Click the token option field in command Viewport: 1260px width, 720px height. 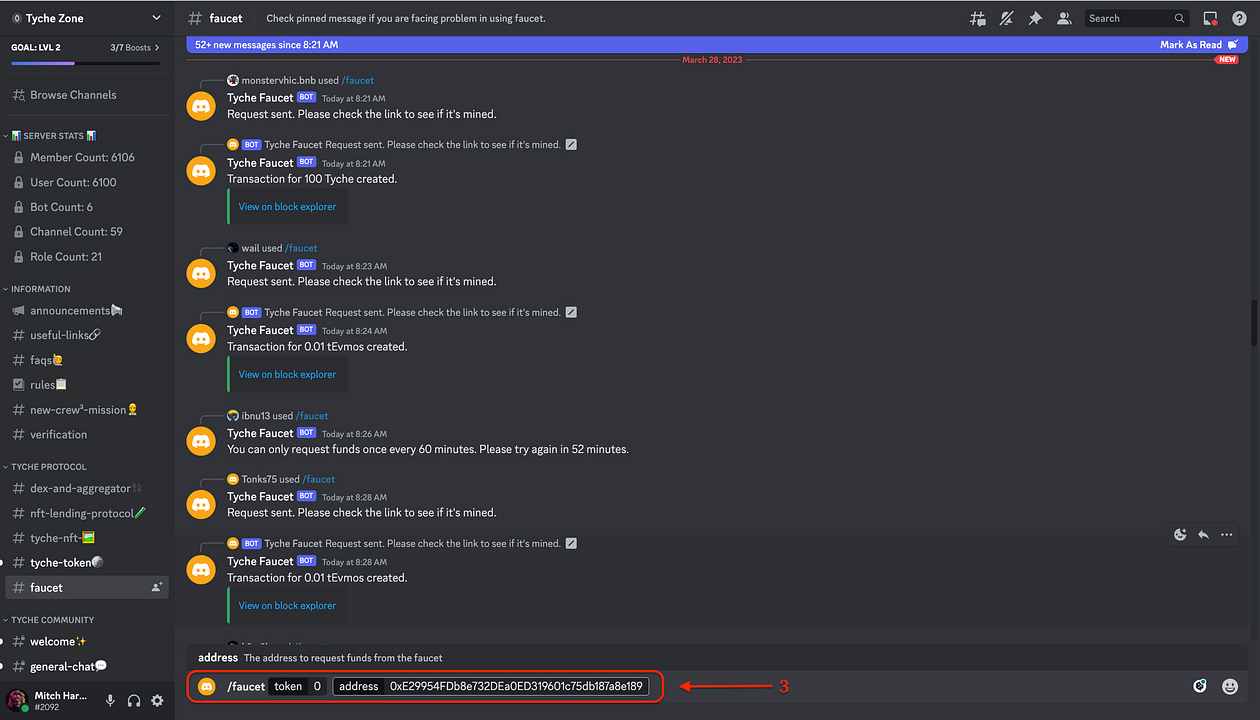click(x=298, y=687)
